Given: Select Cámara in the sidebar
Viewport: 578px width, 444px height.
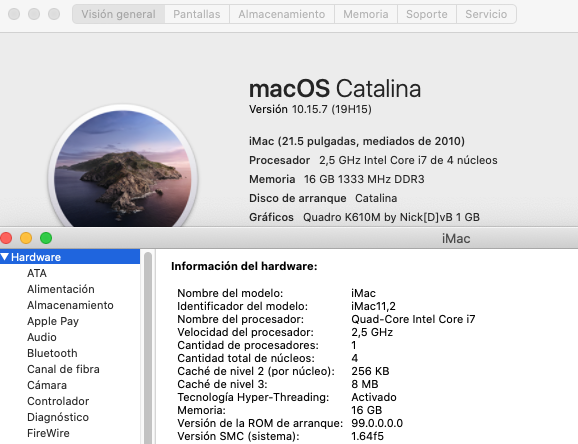Looking at the screenshot, I should 47,385.
